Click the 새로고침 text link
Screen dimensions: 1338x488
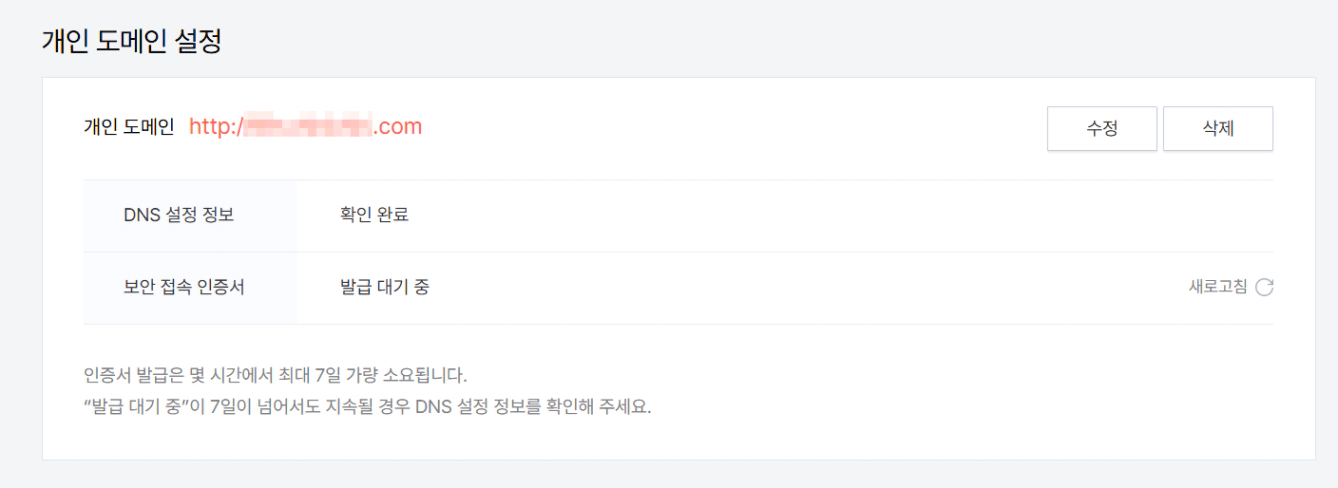tap(1218, 287)
